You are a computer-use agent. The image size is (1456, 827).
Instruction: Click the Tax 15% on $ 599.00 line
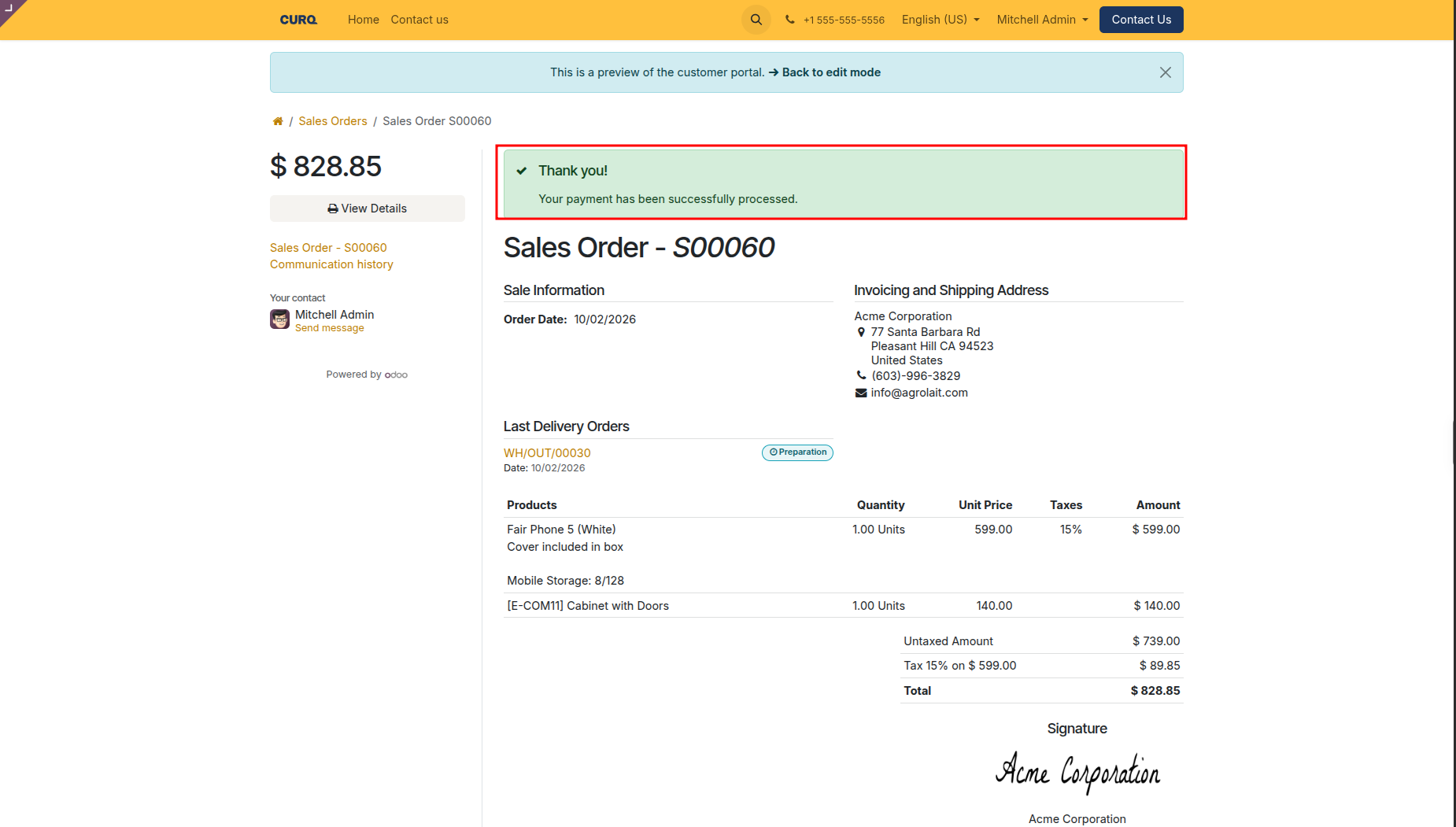[1041, 666]
